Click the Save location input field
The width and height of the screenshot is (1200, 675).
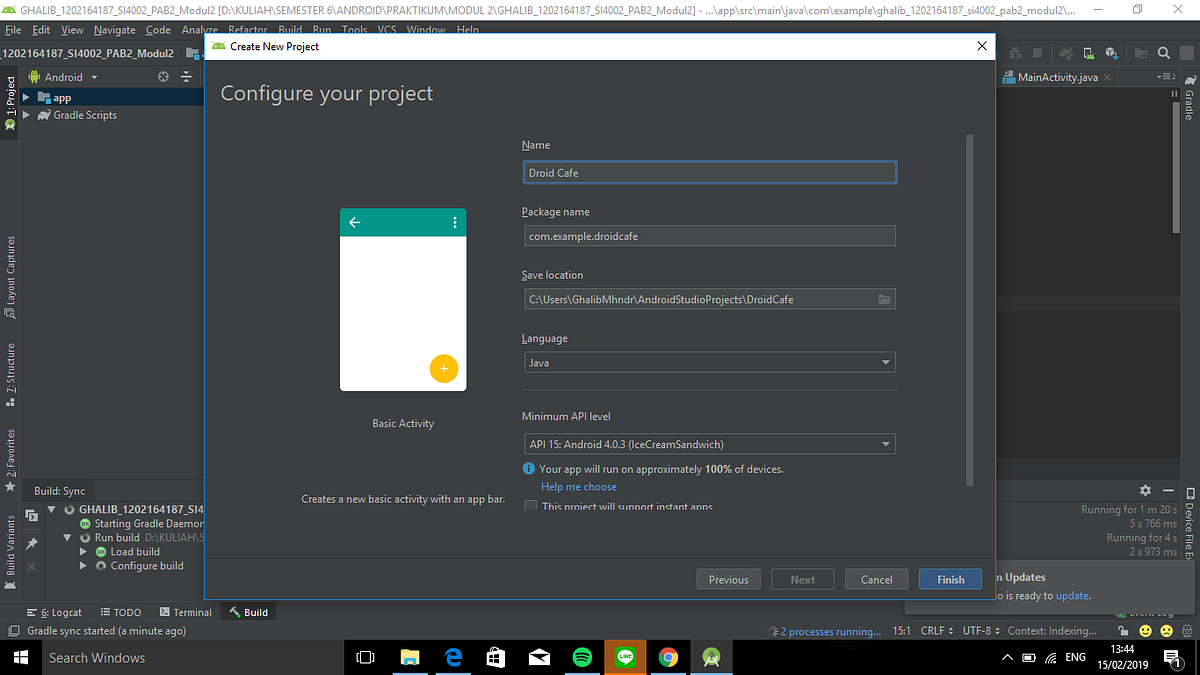click(700, 298)
